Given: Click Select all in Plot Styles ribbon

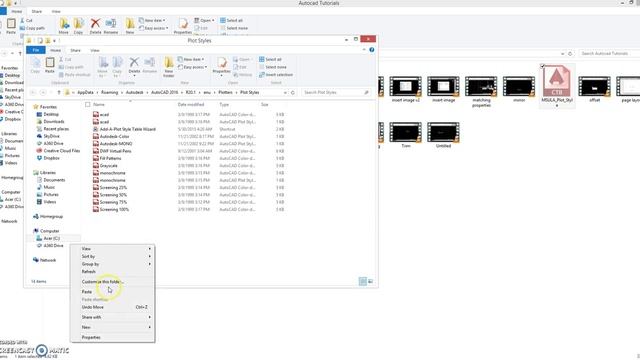Looking at the screenshot, I should coord(270,59).
